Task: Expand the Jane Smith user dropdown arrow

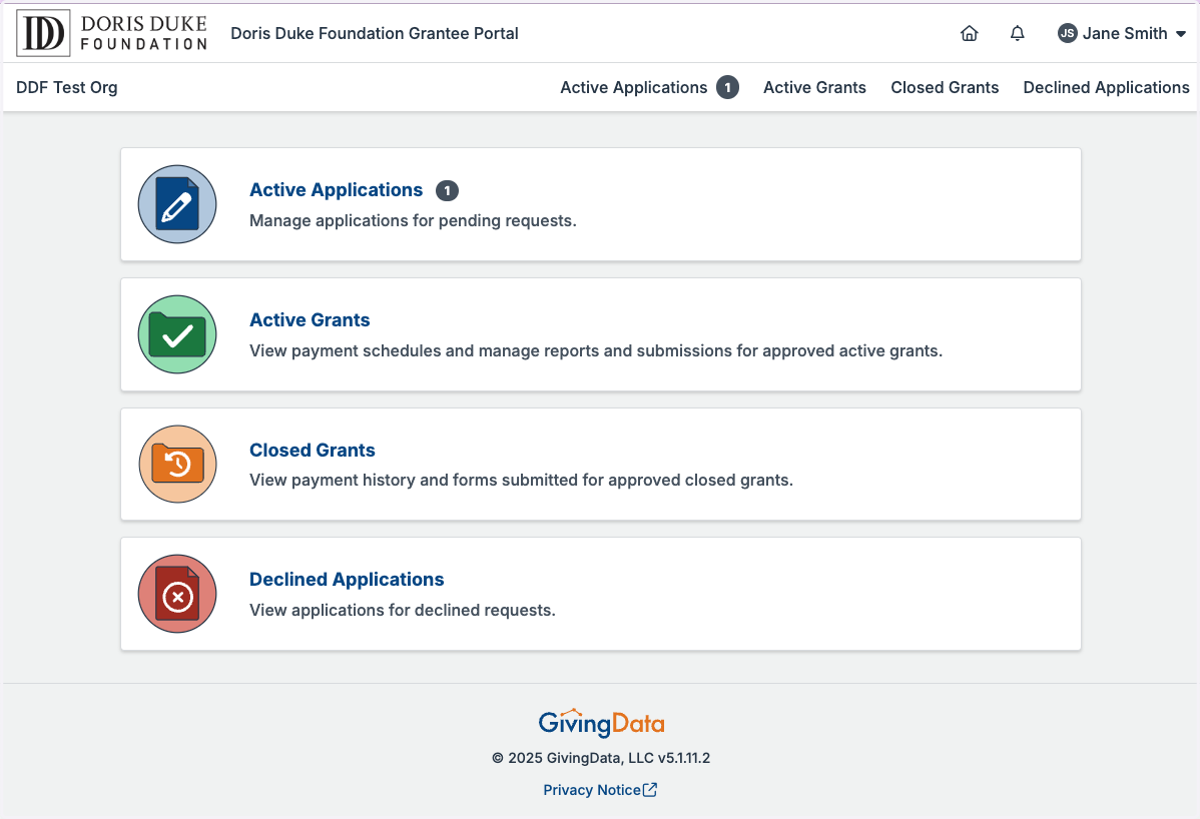Action: click(x=1180, y=34)
